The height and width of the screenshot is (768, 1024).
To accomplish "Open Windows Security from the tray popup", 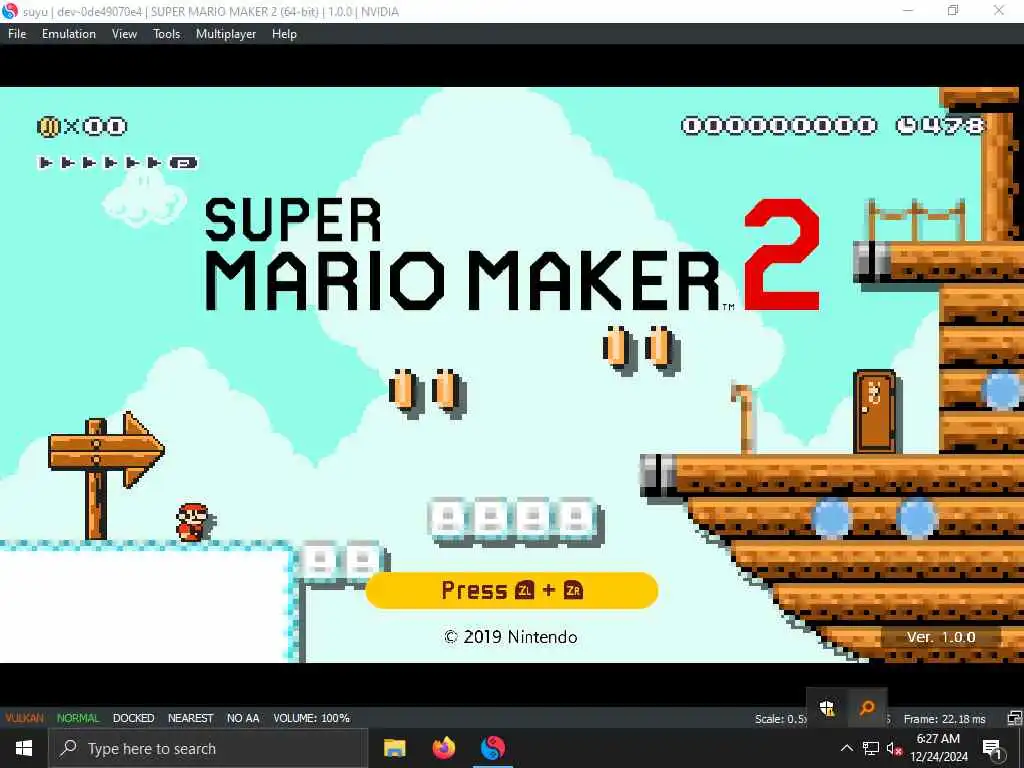I will tap(827, 707).
